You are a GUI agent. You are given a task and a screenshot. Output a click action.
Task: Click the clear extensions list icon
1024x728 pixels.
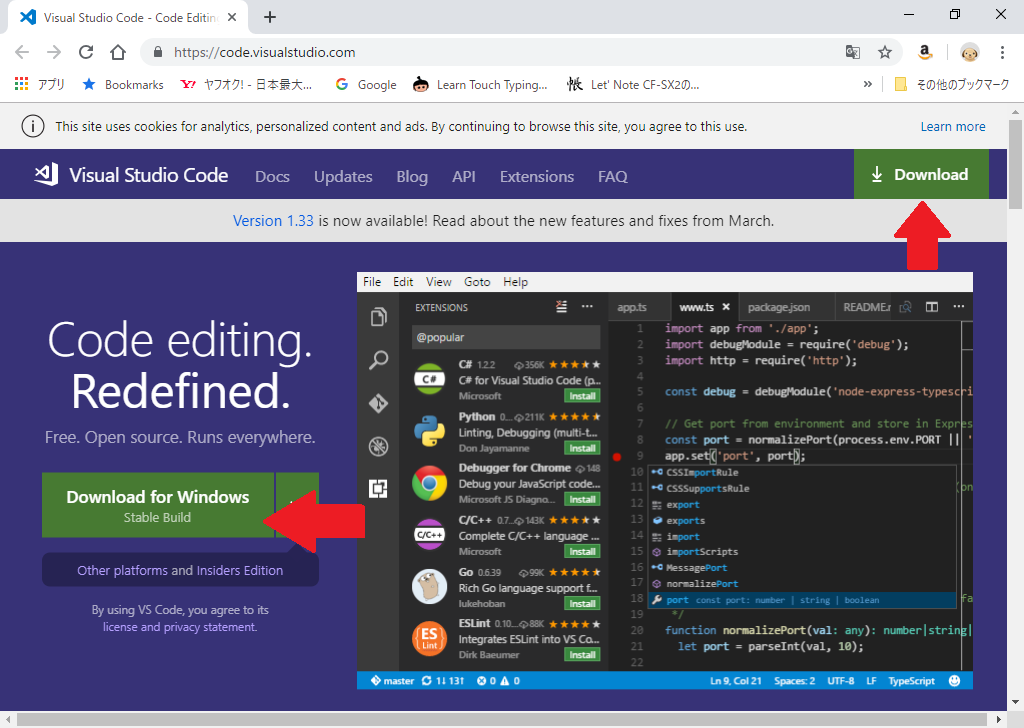point(561,306)
